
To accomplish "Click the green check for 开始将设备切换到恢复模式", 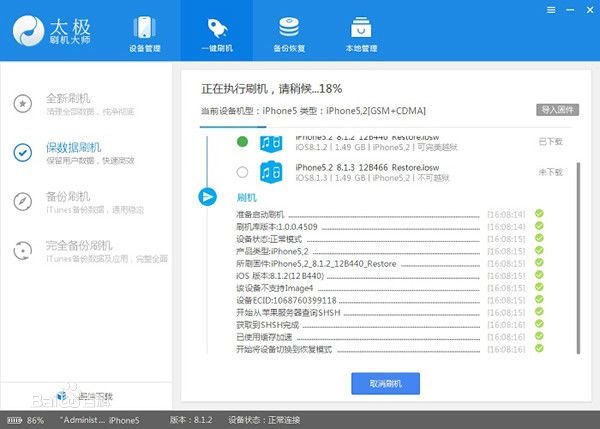I will click(539, 348).
